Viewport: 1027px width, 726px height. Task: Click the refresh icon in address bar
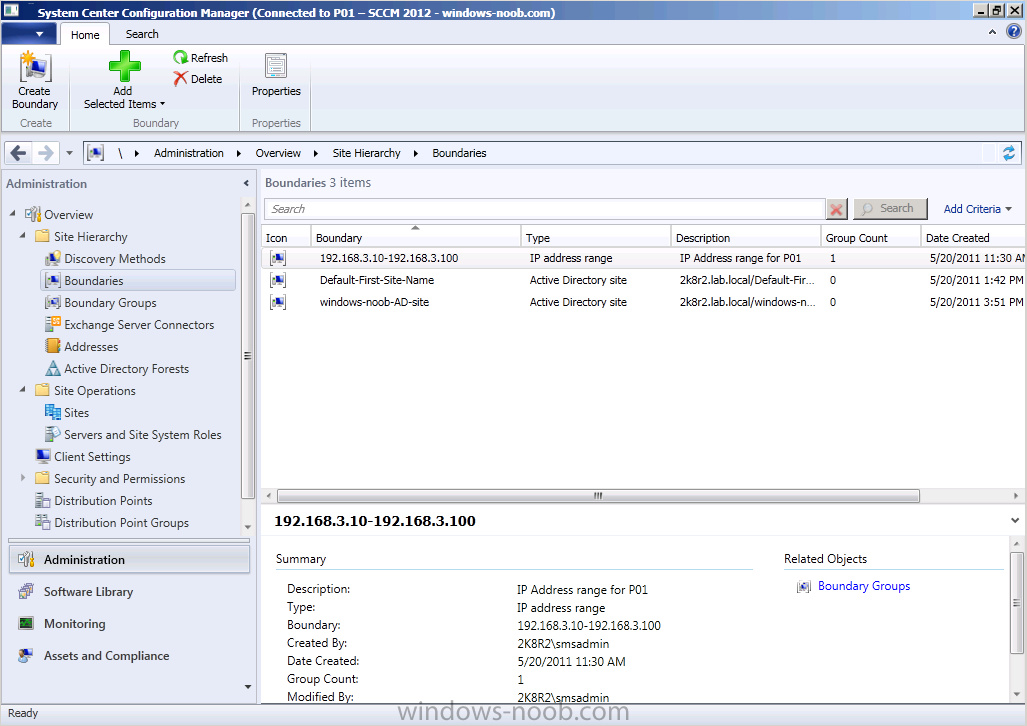tap(1009, 153)
